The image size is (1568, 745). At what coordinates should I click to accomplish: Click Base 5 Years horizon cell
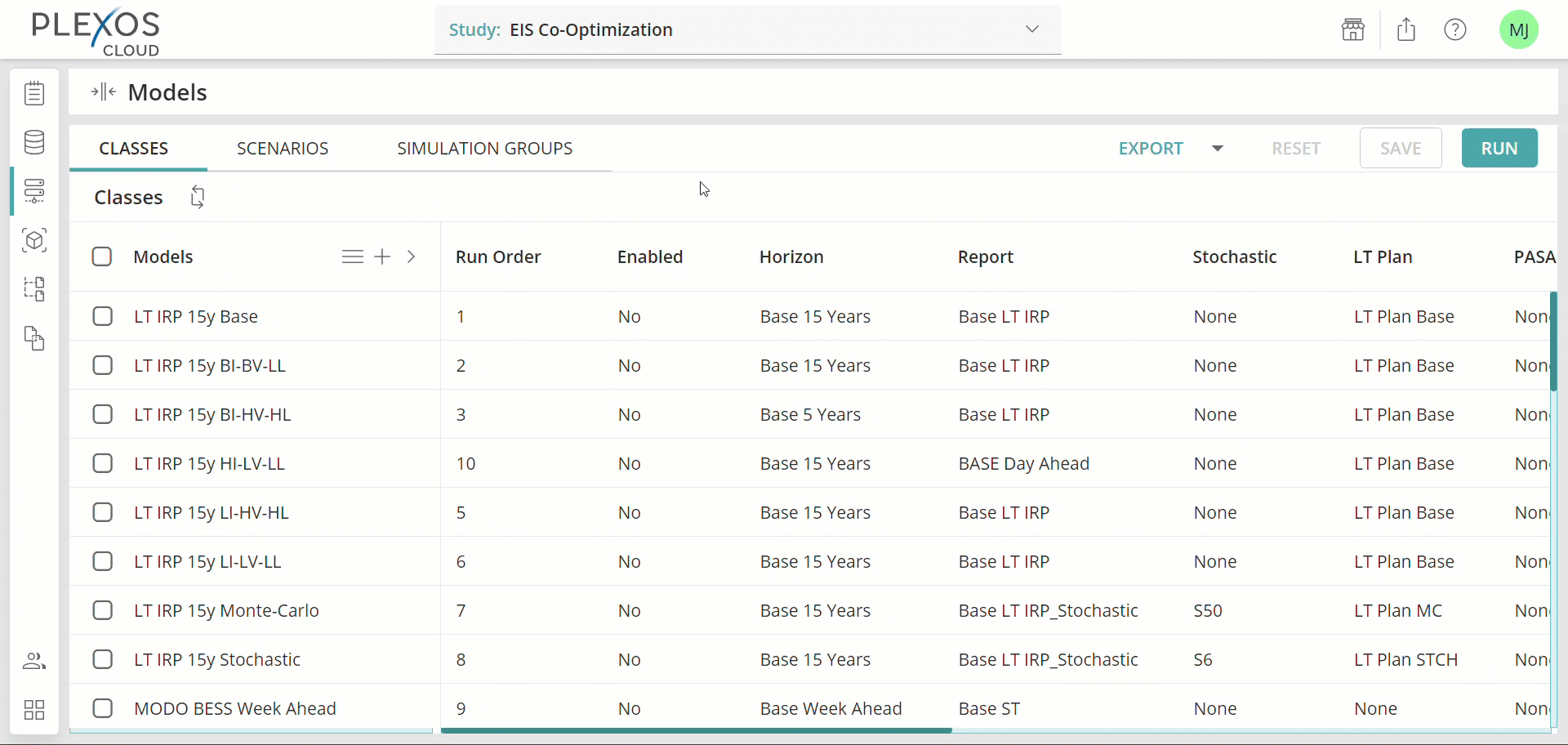click(810, 414)
